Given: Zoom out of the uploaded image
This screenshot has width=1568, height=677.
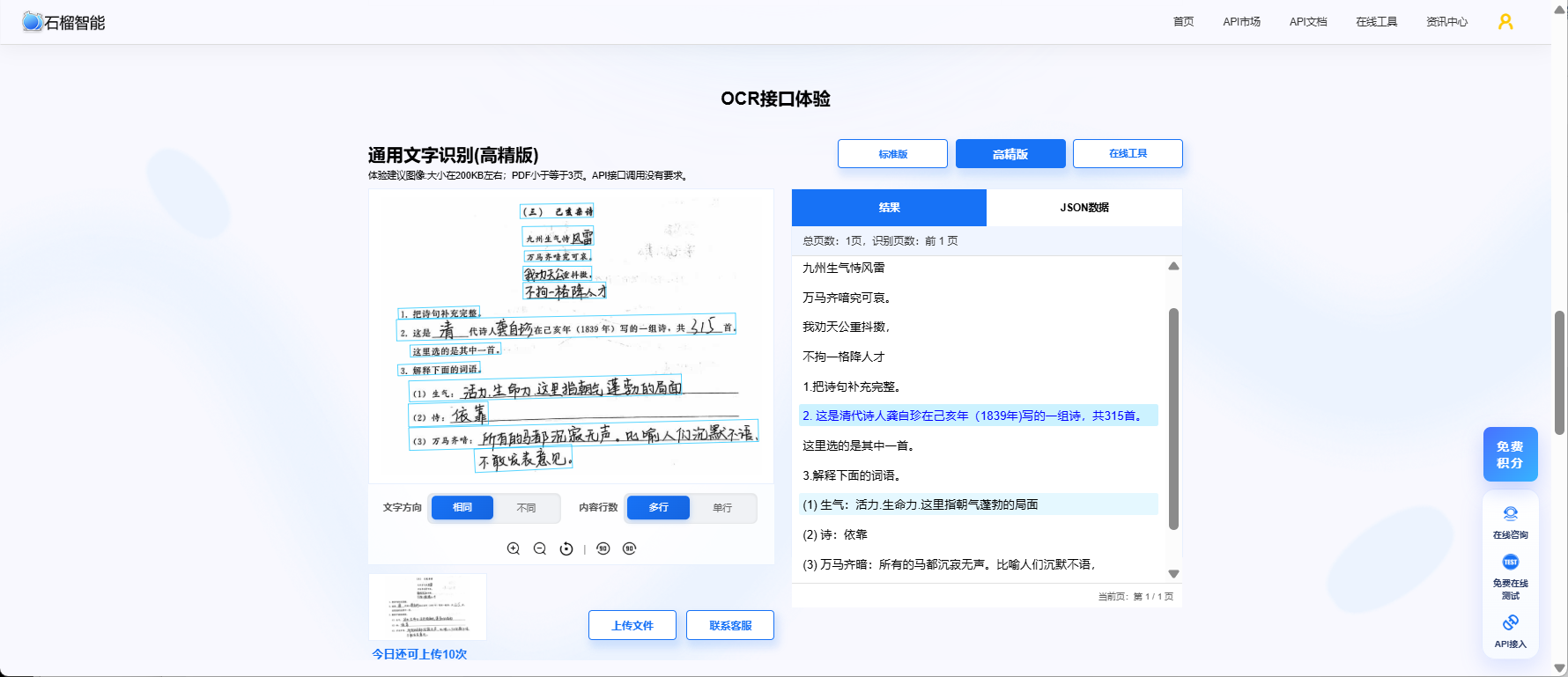Looking at the screenshot, I should [x=540, y=548].
